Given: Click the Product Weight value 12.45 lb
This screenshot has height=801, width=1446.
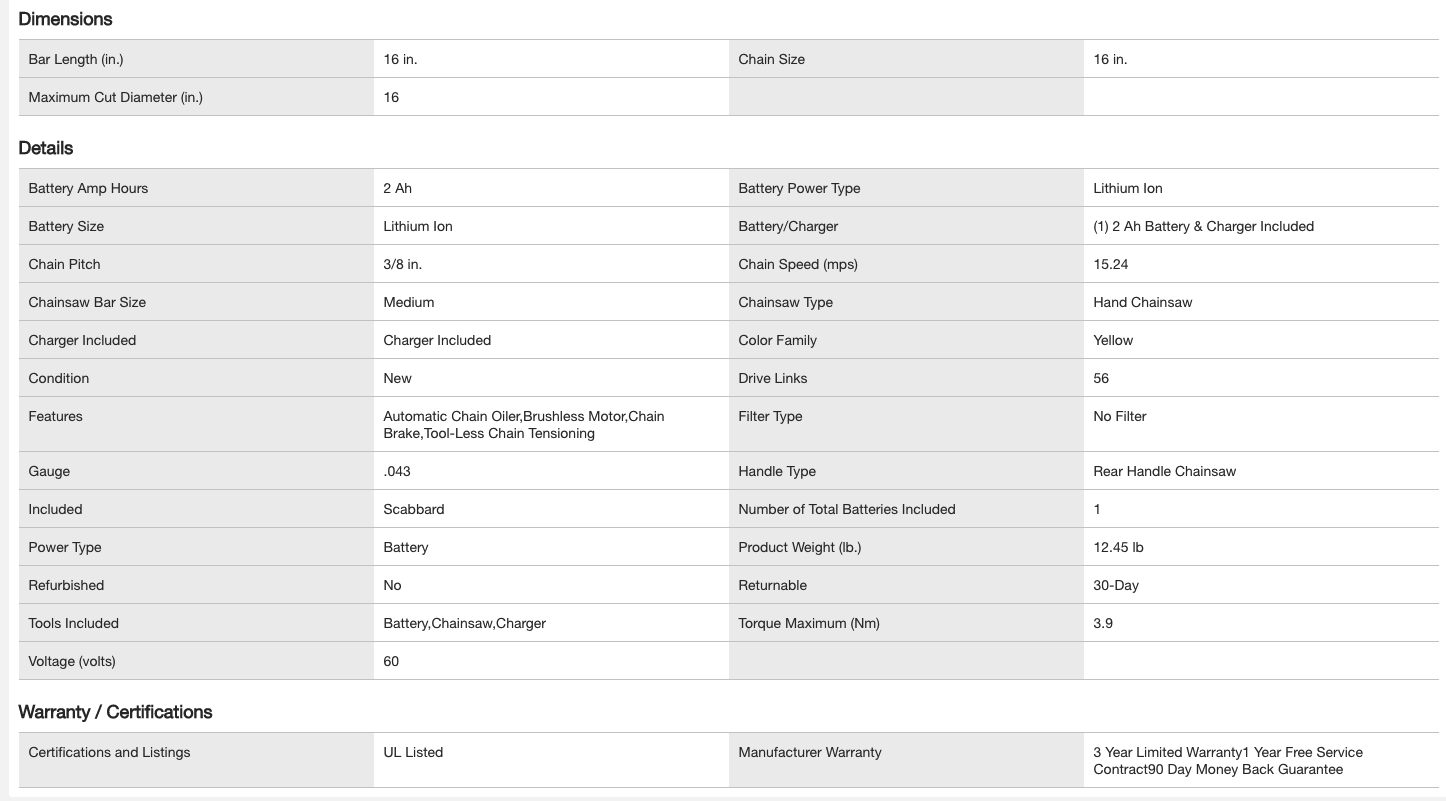Looking at the screenshot, I should pos(1118,547).
